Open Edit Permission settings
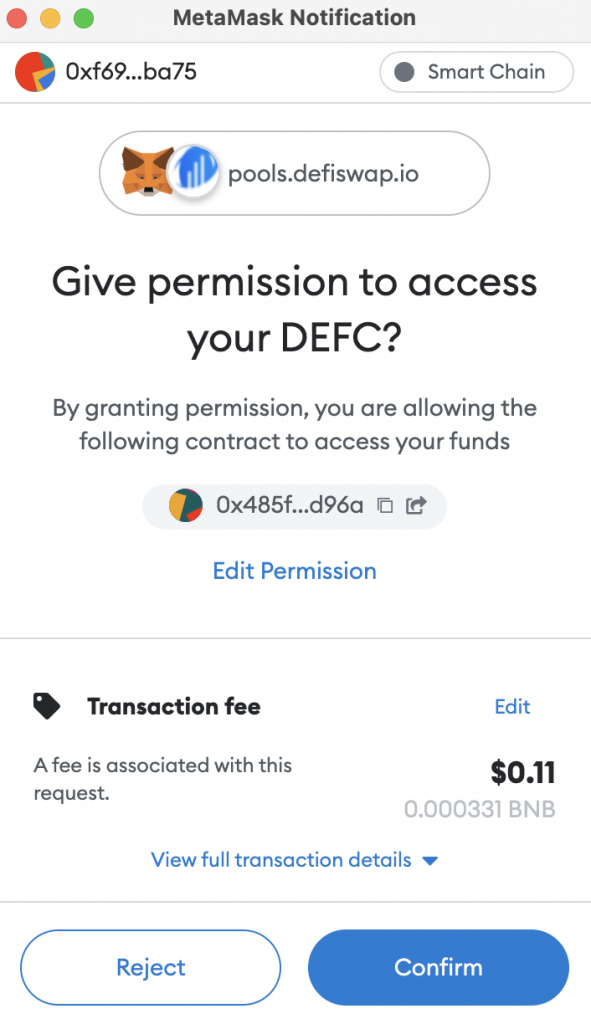This screenshot has height=1024, width=591. click(x=294, y=570)
